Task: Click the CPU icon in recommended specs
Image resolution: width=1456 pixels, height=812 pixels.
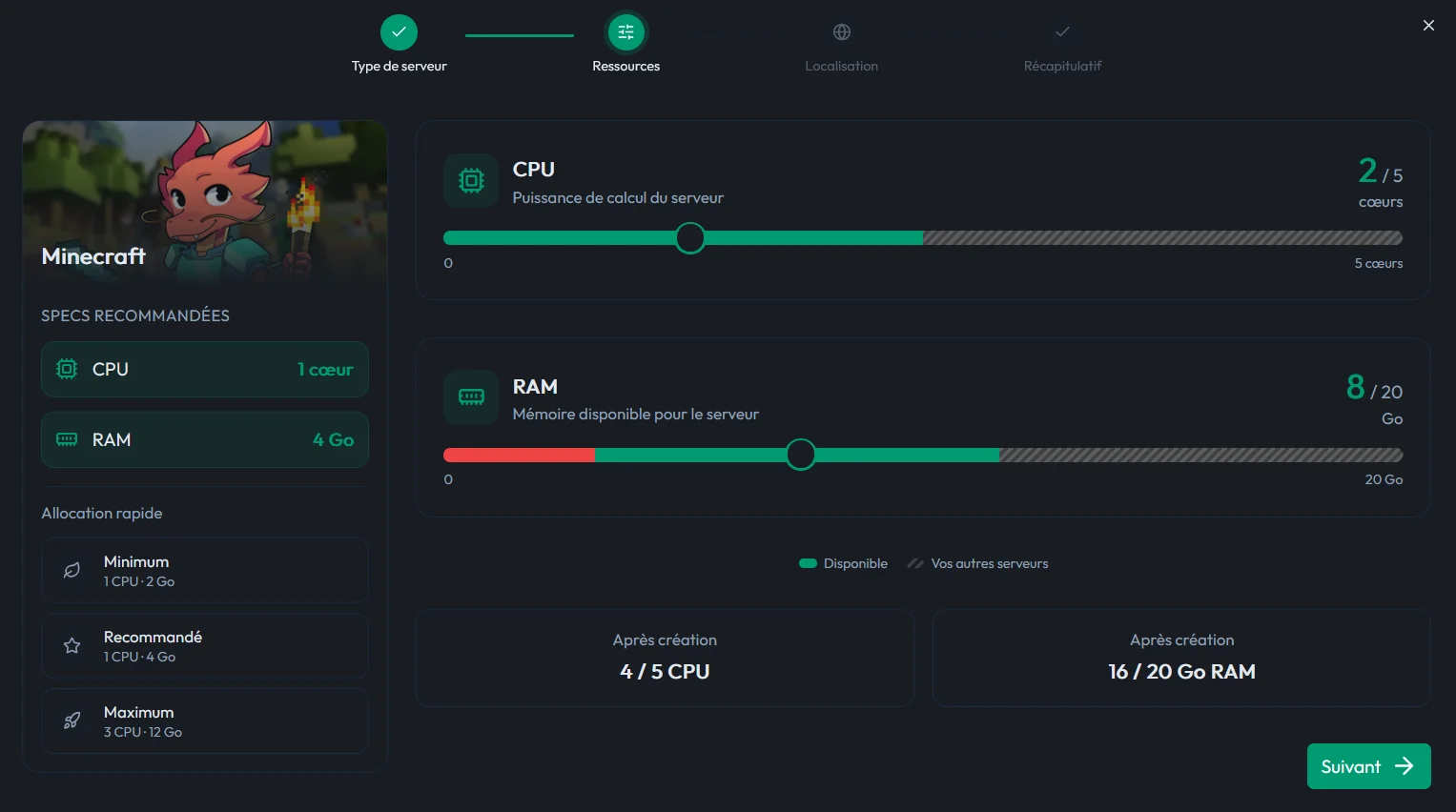Action: pyautogui.click(x=67, y=369)
